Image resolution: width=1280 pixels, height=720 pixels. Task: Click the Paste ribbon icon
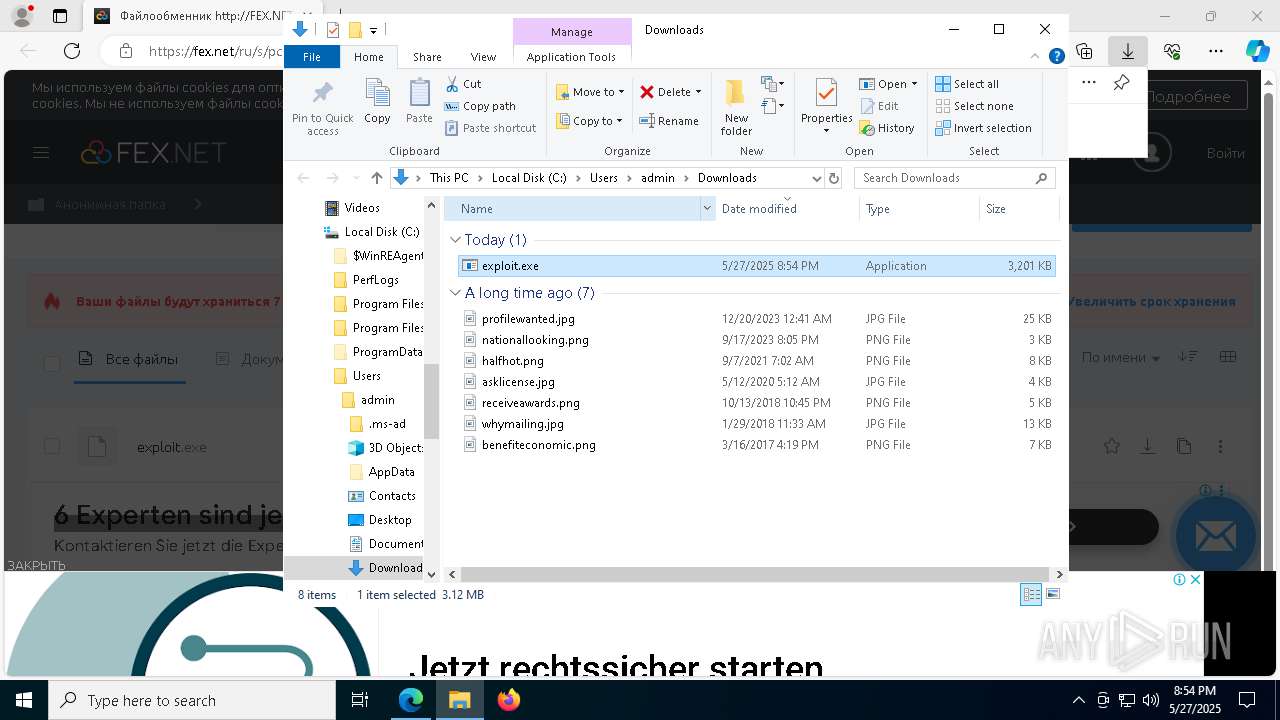click(419, 102)
